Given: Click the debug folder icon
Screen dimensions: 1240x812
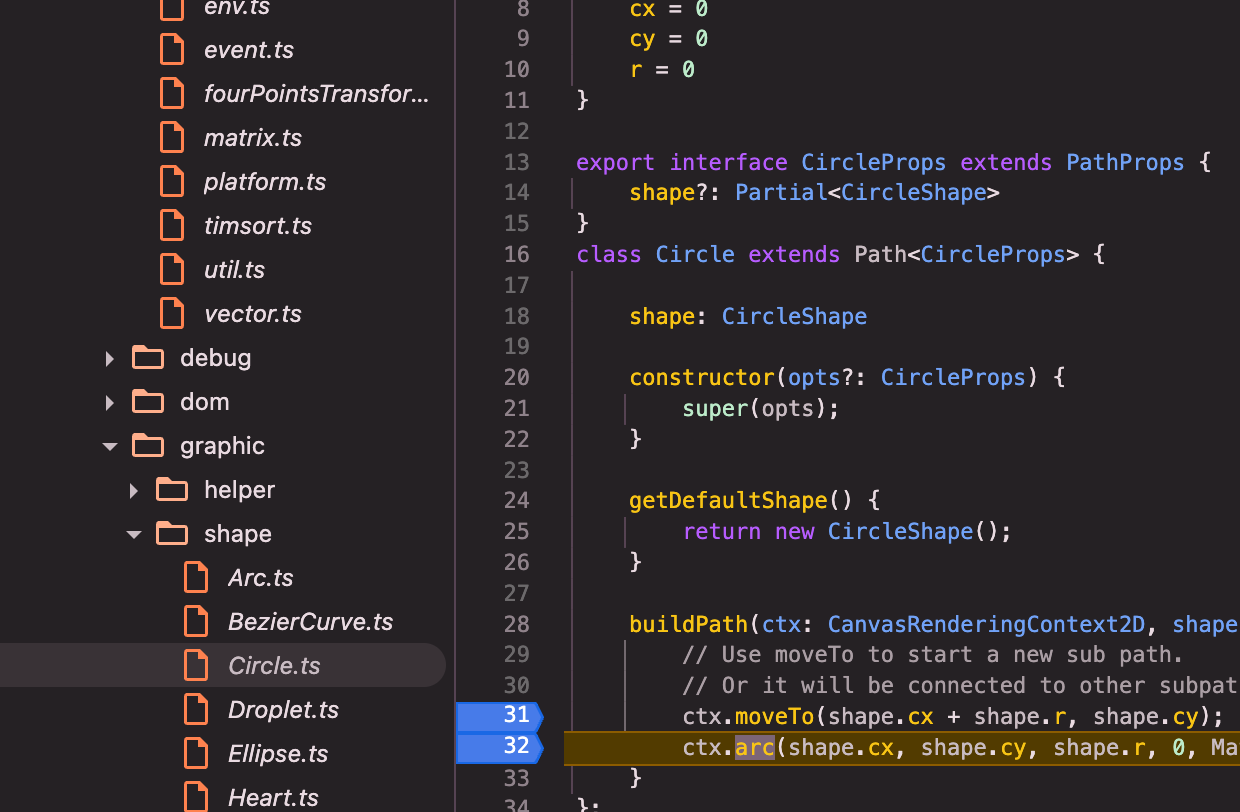Looking at the screenshot, I should 148,358.
